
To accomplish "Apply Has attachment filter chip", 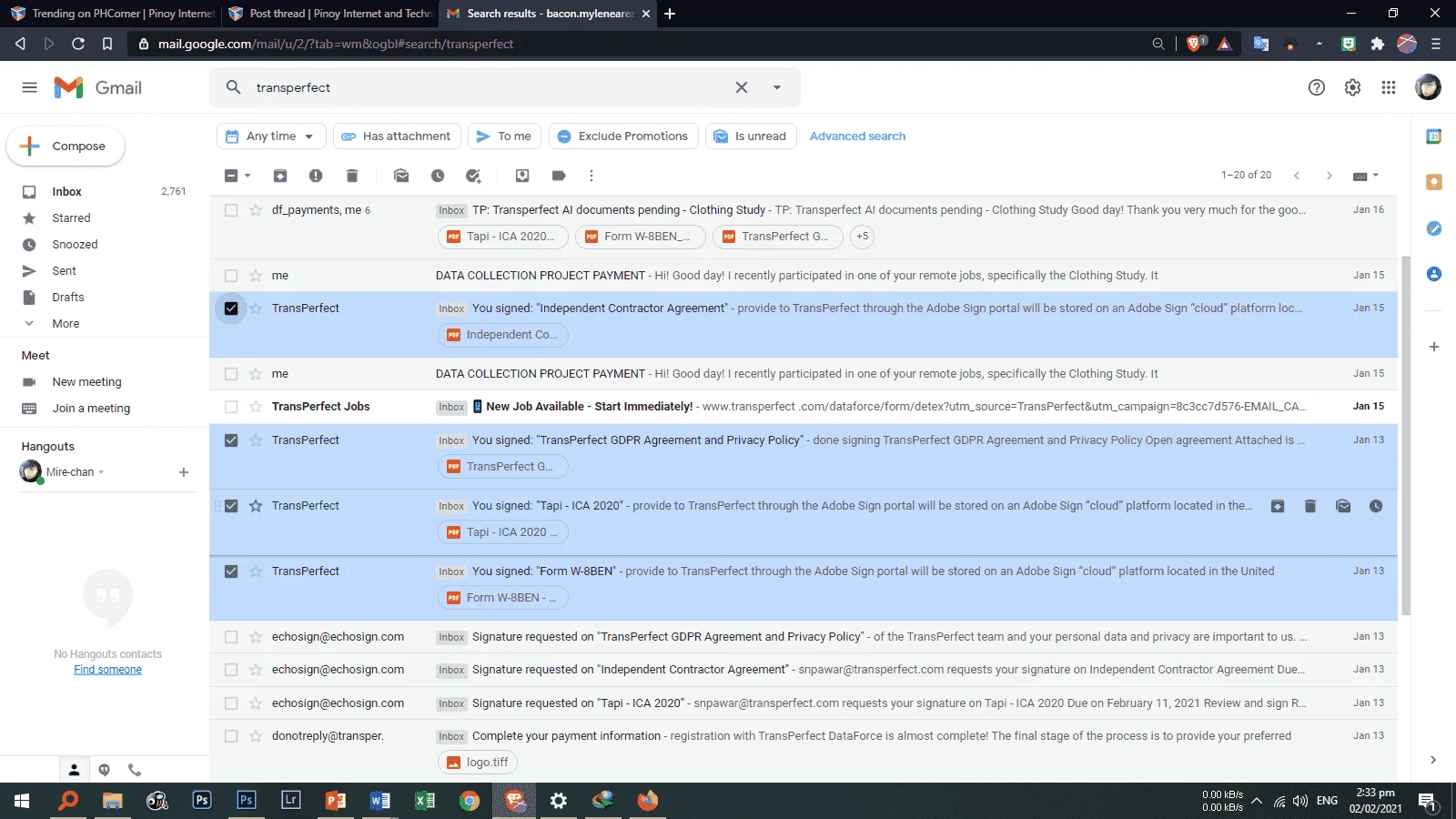I will pyautogui.click(x=397, y=136).
